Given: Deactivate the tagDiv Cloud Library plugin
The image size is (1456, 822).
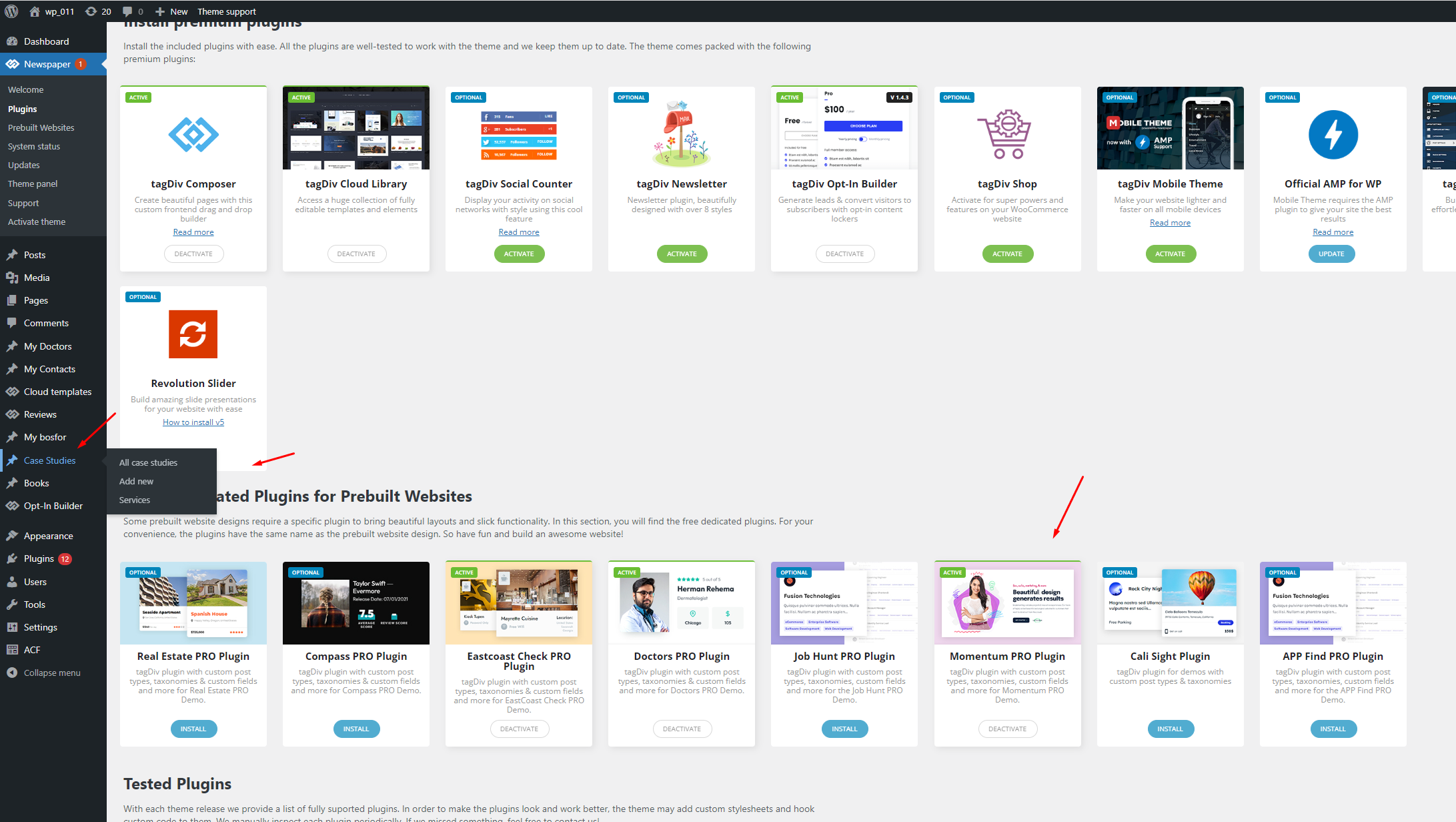Looking at the screenshot, I should 356,254.
